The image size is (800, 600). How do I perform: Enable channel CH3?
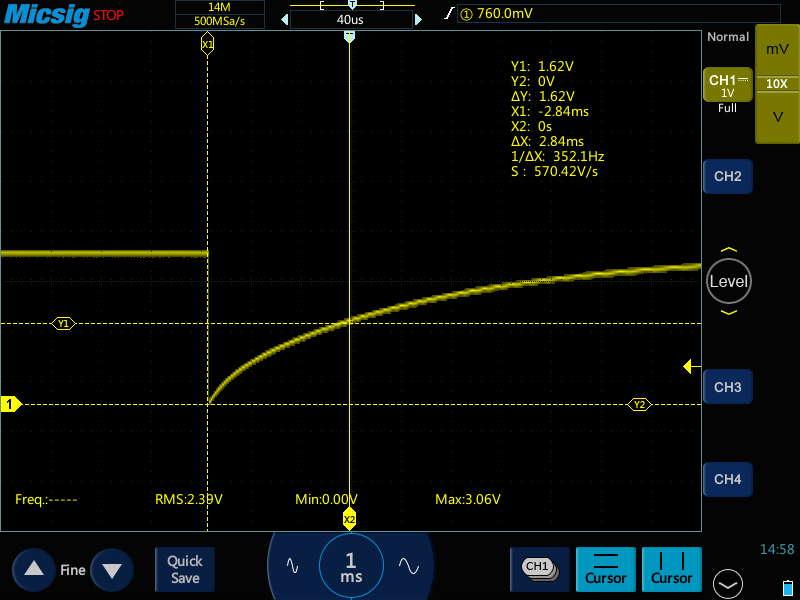click(728, 387)
